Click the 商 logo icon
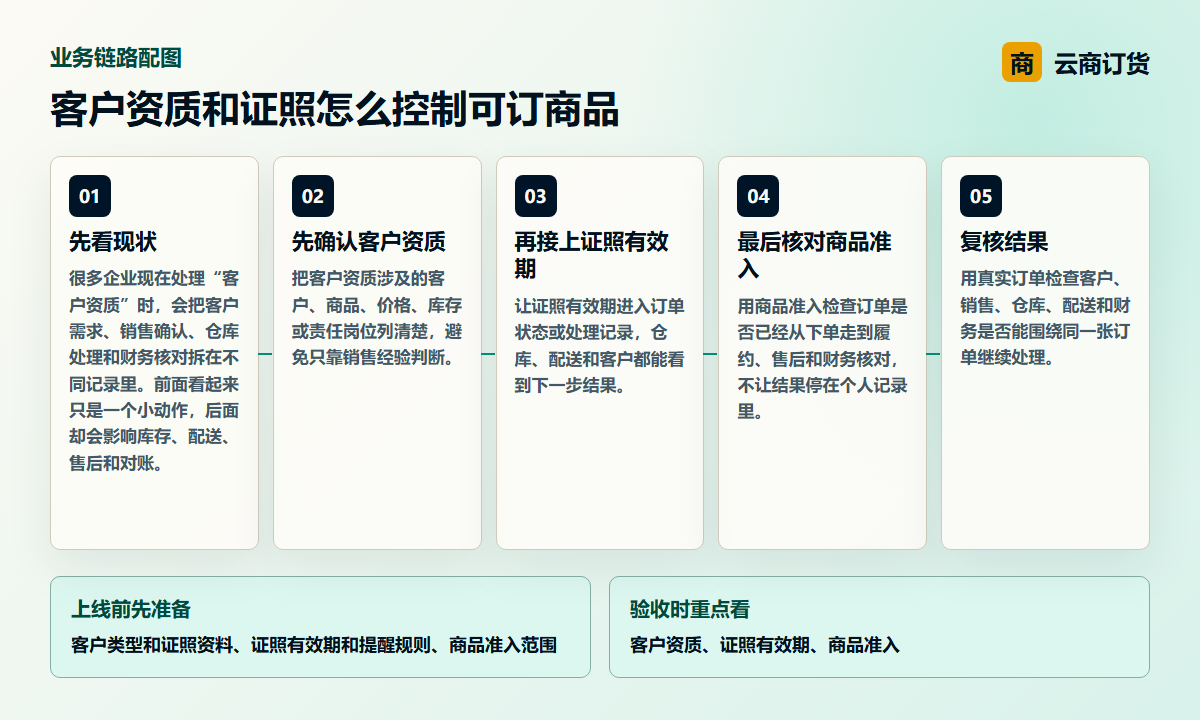The height and width of the screenshot is (720, 1200). (x=1021, y=63)
